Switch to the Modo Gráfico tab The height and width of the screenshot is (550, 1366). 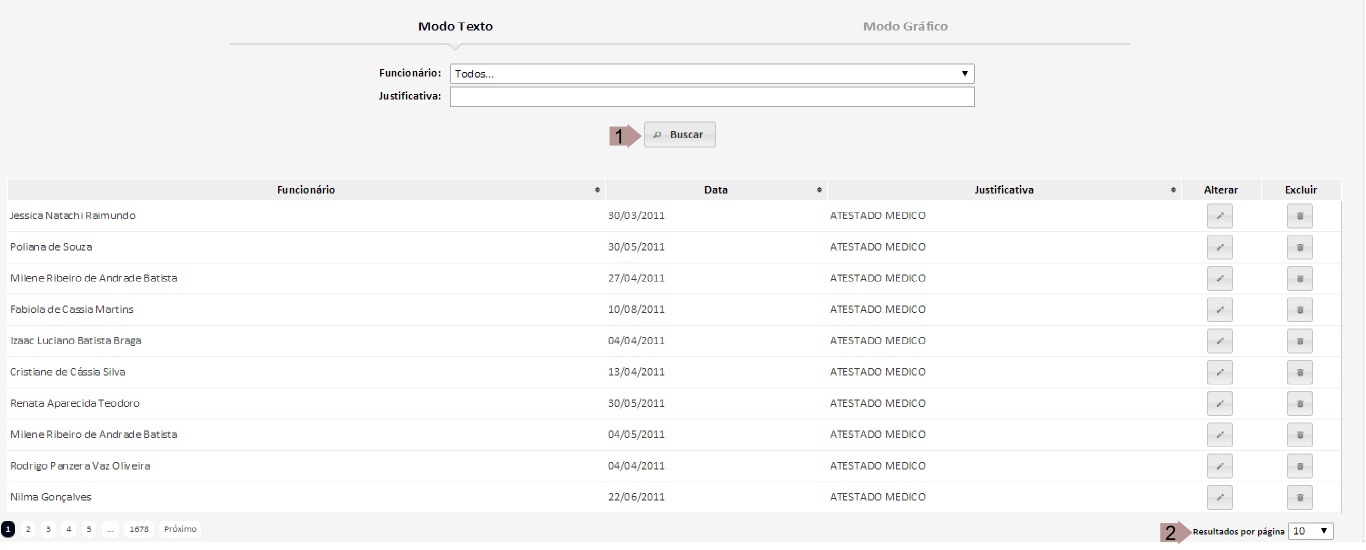click(905, 26)
